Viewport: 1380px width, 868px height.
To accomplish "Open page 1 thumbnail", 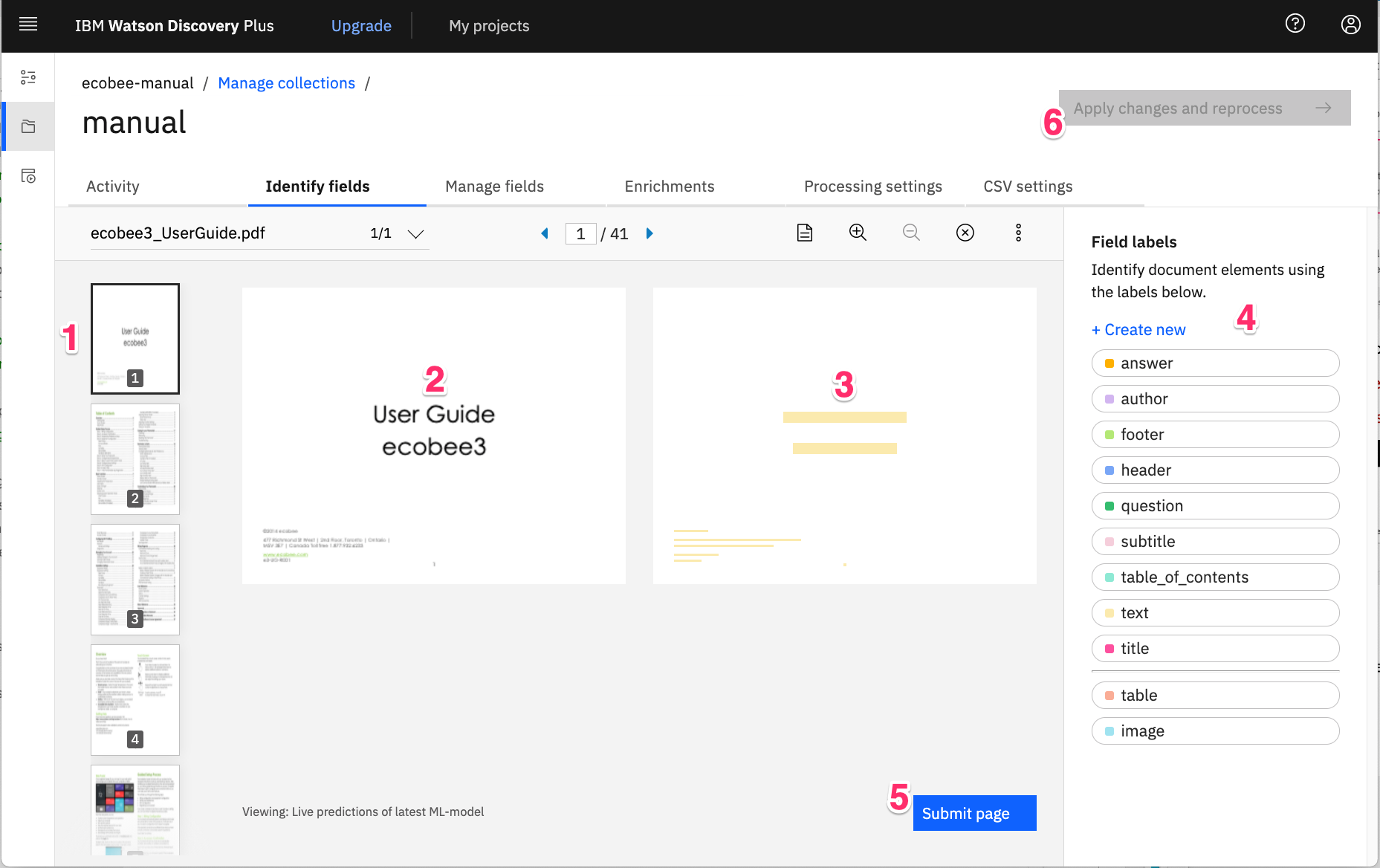I will [135, 339].
